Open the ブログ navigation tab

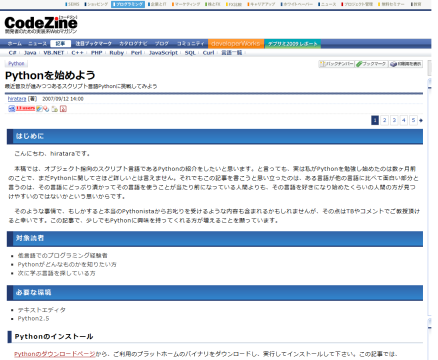point(162,44)
